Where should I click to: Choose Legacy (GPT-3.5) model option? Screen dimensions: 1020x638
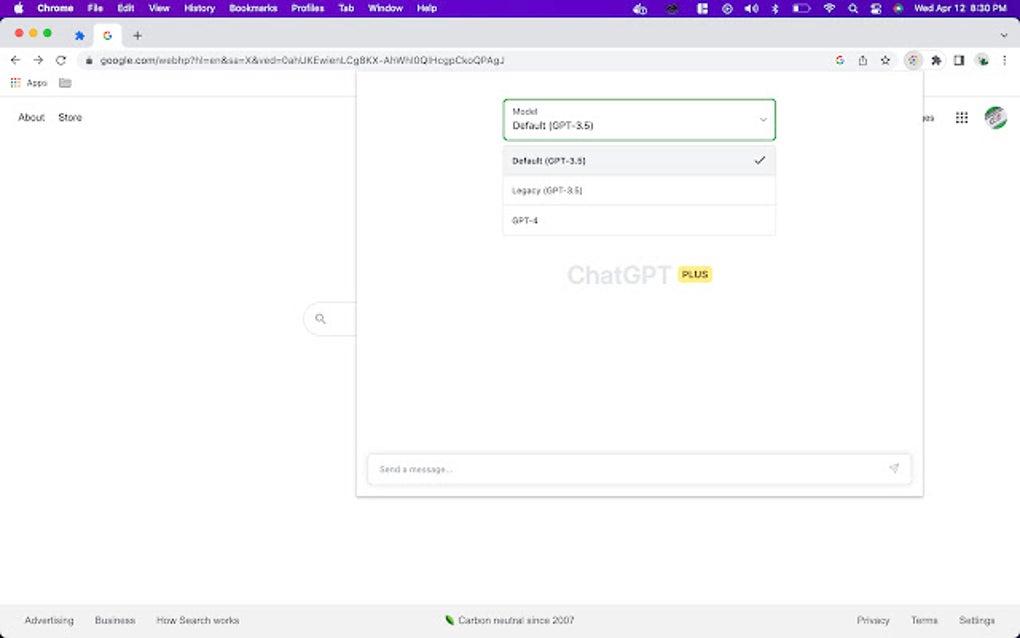point(639,190)
